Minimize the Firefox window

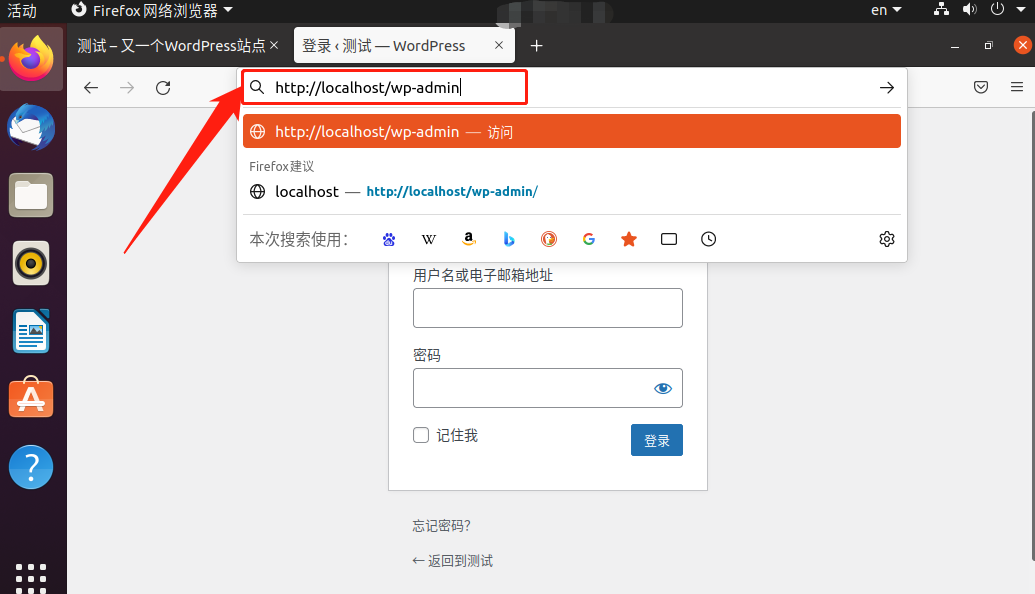[x=954, y=46]
